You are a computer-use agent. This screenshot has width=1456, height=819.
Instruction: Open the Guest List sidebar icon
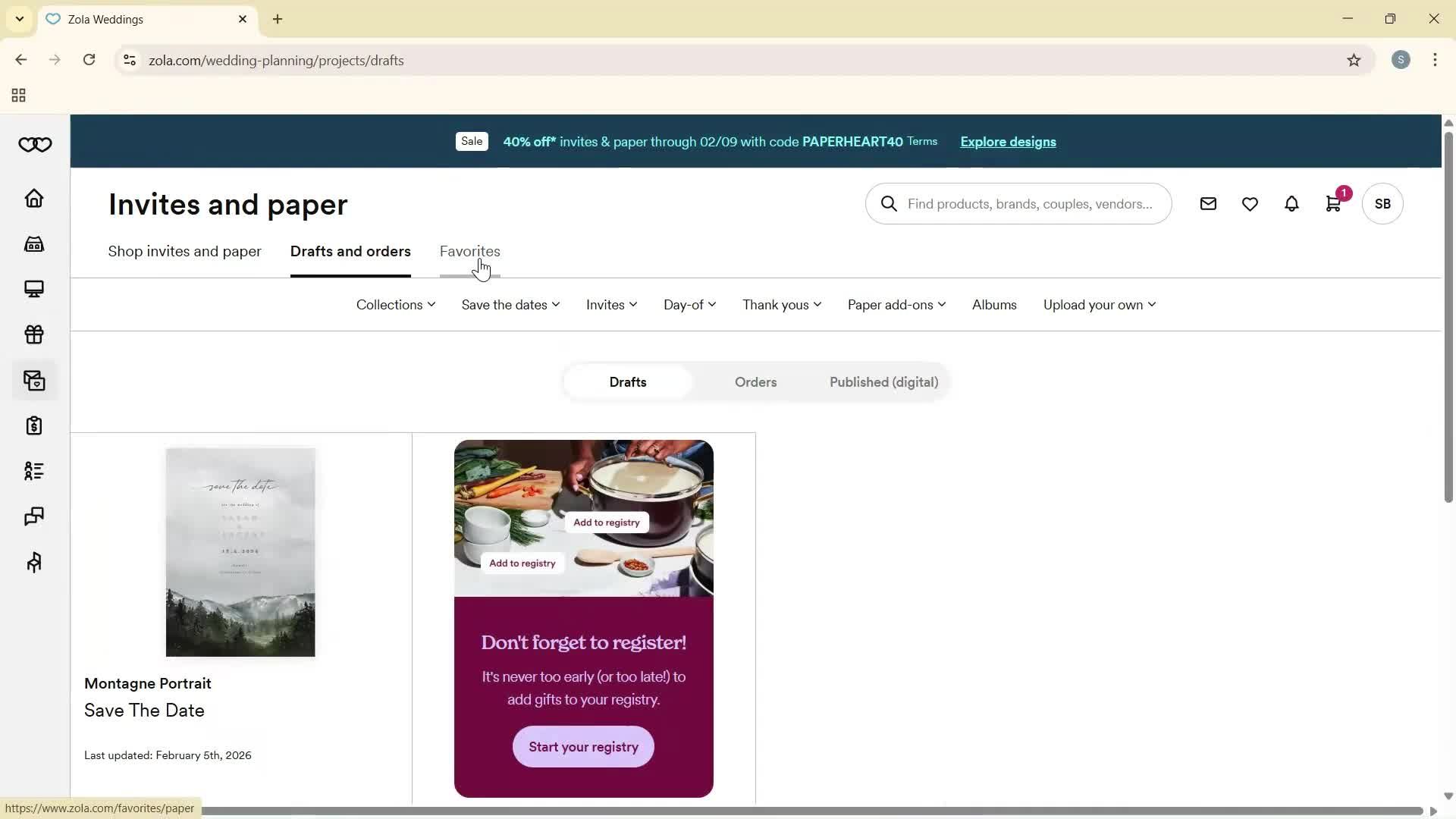click(34, 471)
